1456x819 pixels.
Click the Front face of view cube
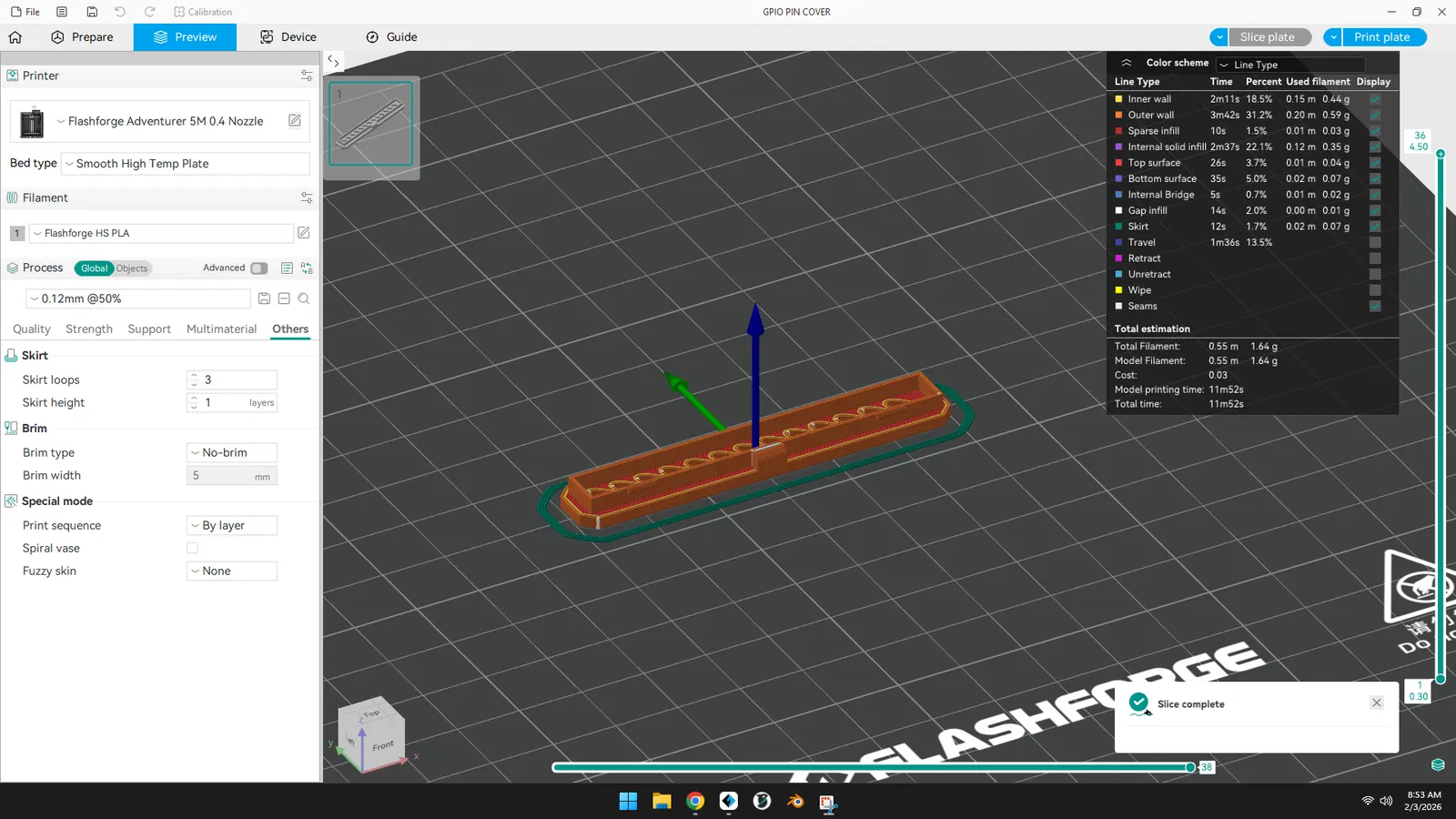[x=383, y=745]
